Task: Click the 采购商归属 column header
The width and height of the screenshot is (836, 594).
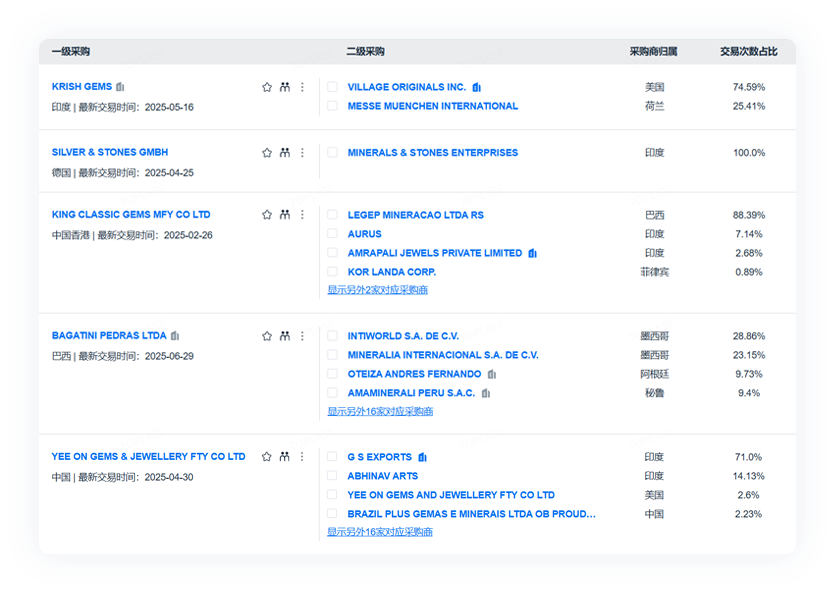Action: click(x=653, y=51)
